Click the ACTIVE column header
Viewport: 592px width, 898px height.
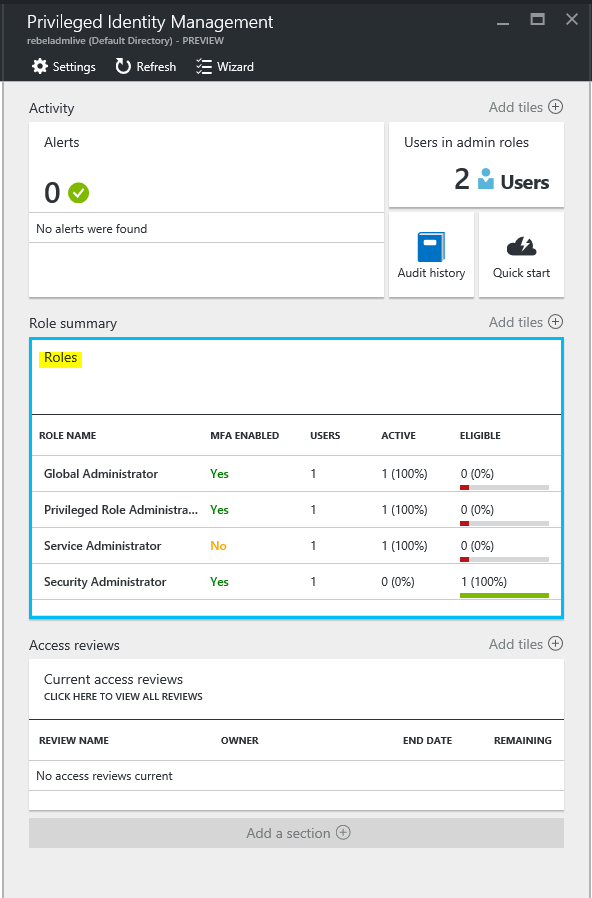[398, 436]
